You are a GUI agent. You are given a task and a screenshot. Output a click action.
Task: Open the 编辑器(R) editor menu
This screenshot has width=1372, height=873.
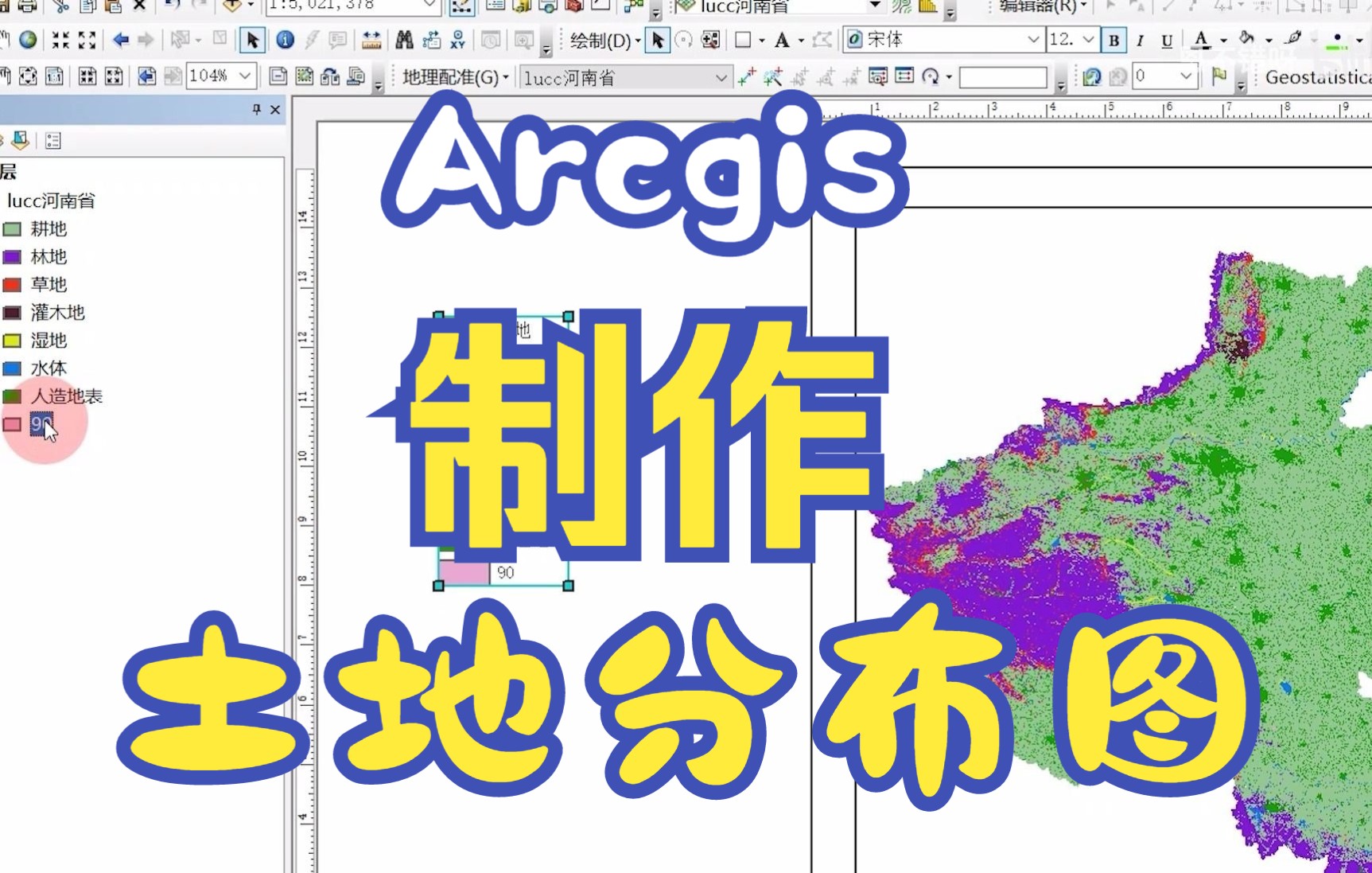coord(1043,6)
